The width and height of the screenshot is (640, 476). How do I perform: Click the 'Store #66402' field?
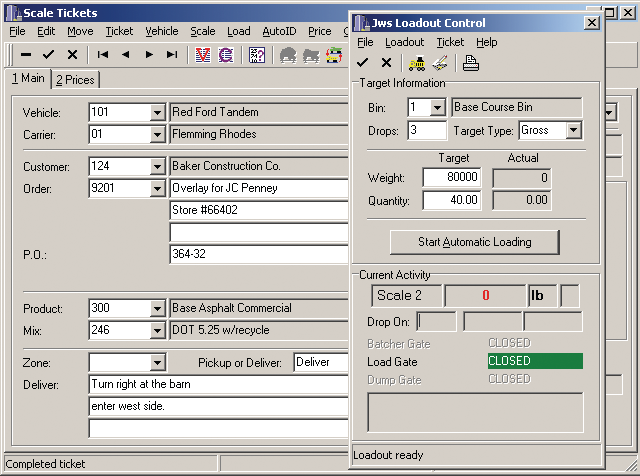point(259,210)
